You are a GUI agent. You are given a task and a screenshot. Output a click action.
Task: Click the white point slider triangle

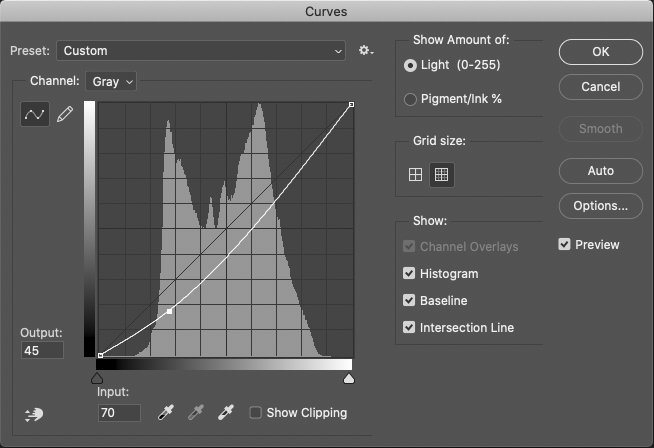pyautogui.click(x=349, y=379)
